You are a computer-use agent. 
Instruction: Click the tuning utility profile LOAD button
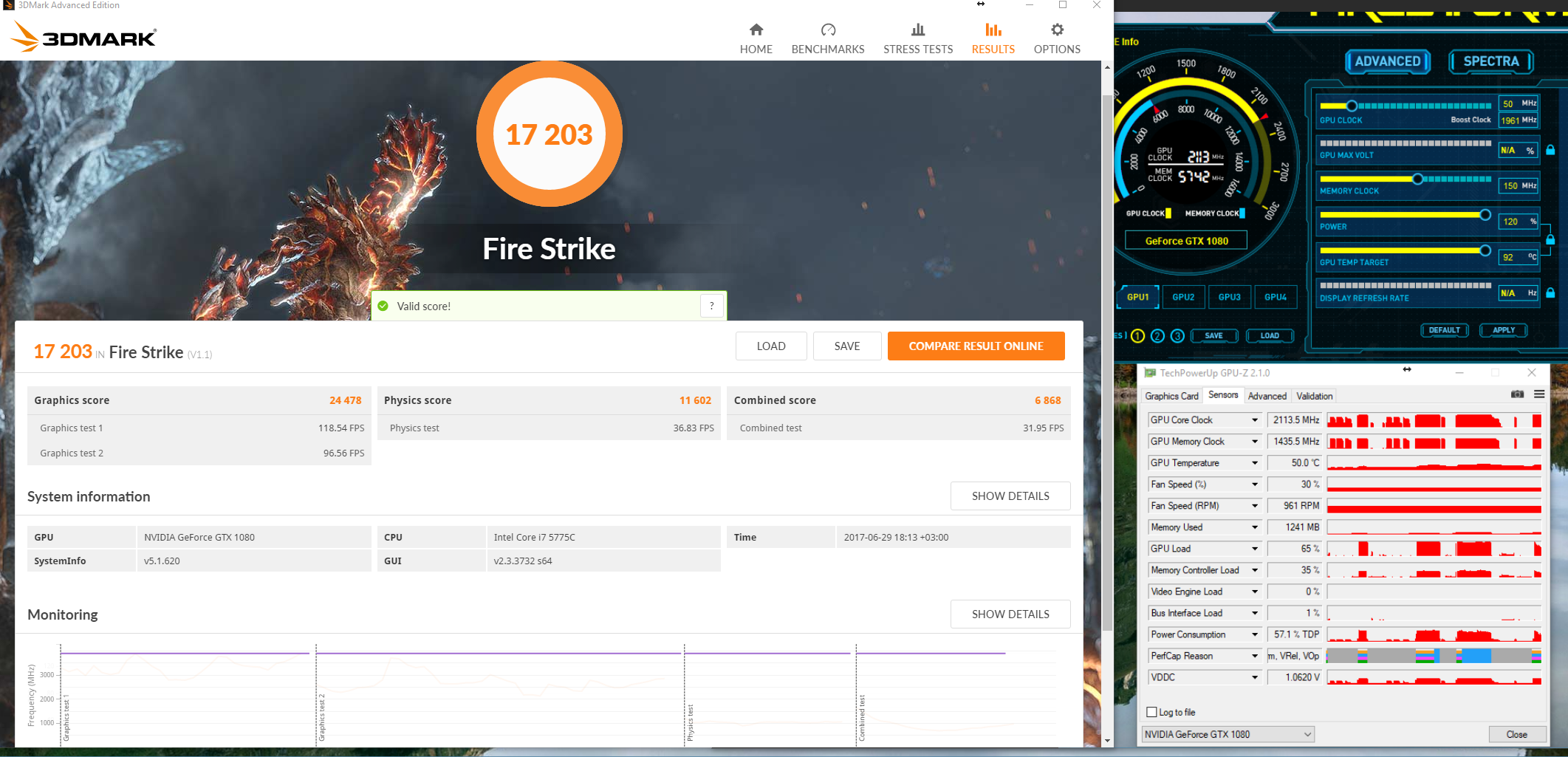(1270, 335)
